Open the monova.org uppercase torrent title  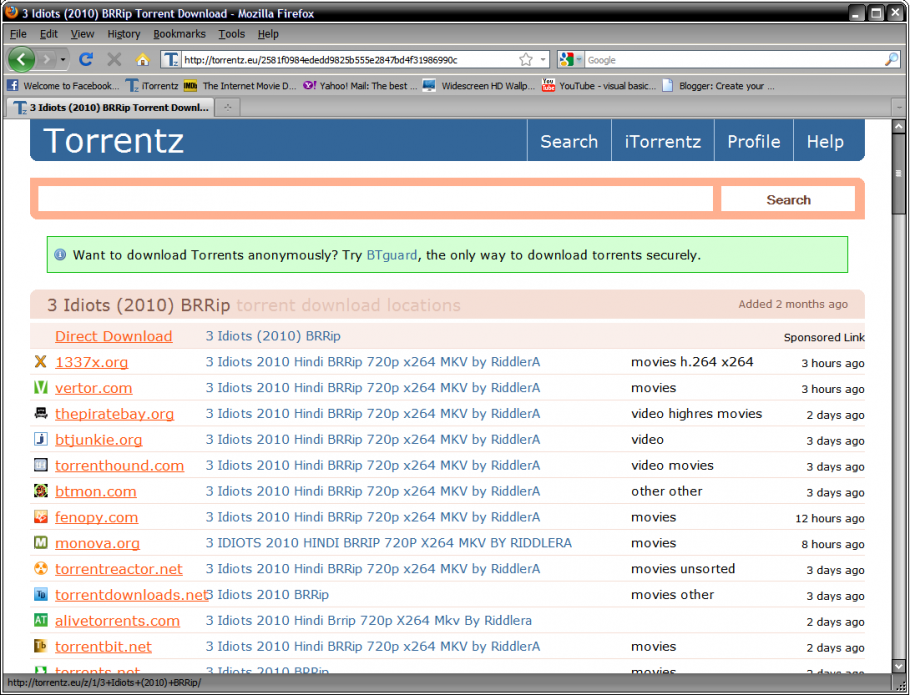click(389, 543)
